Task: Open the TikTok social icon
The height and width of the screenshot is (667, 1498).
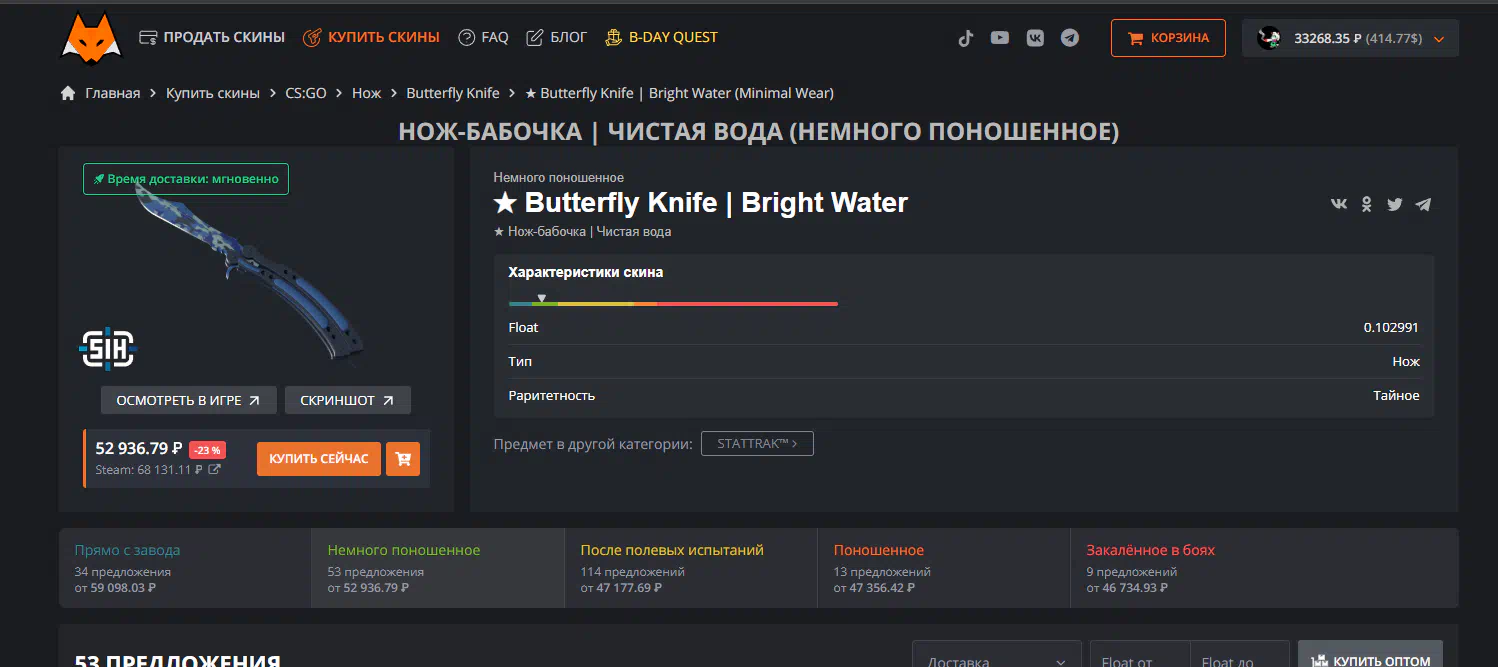Action: pos(965,38)
